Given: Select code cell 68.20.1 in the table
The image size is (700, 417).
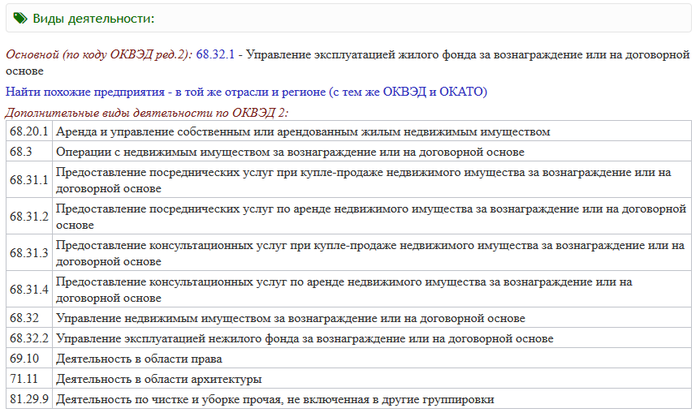Looking at the screenshot, I should [29, 131].
